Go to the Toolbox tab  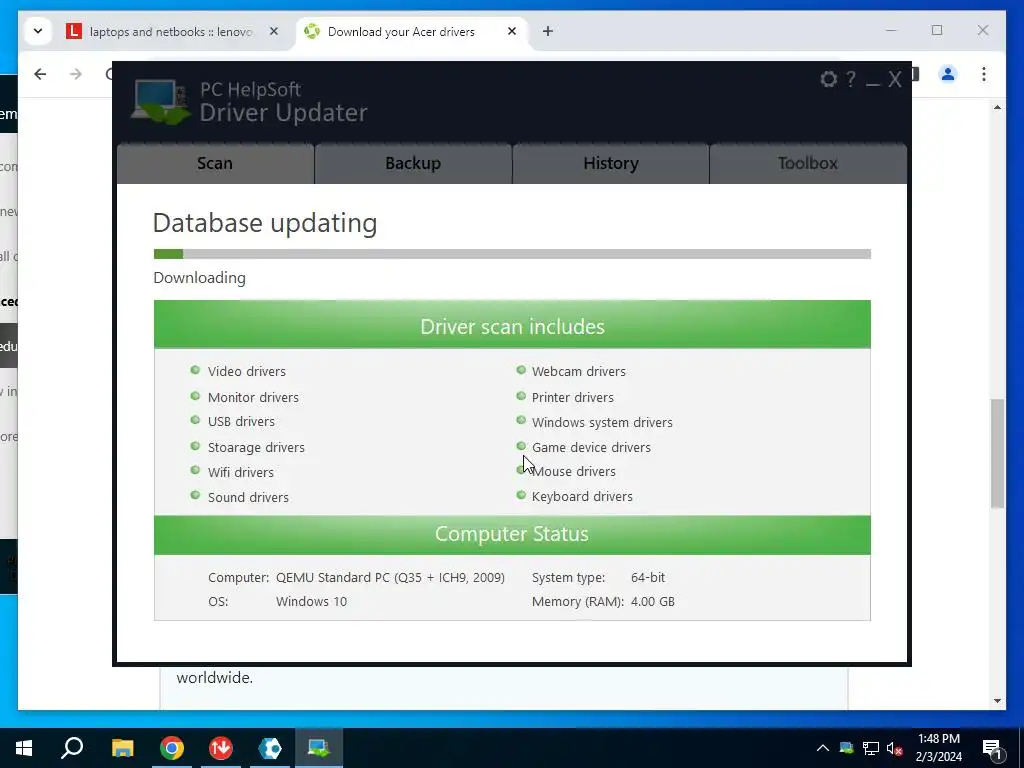pos(808,163)
